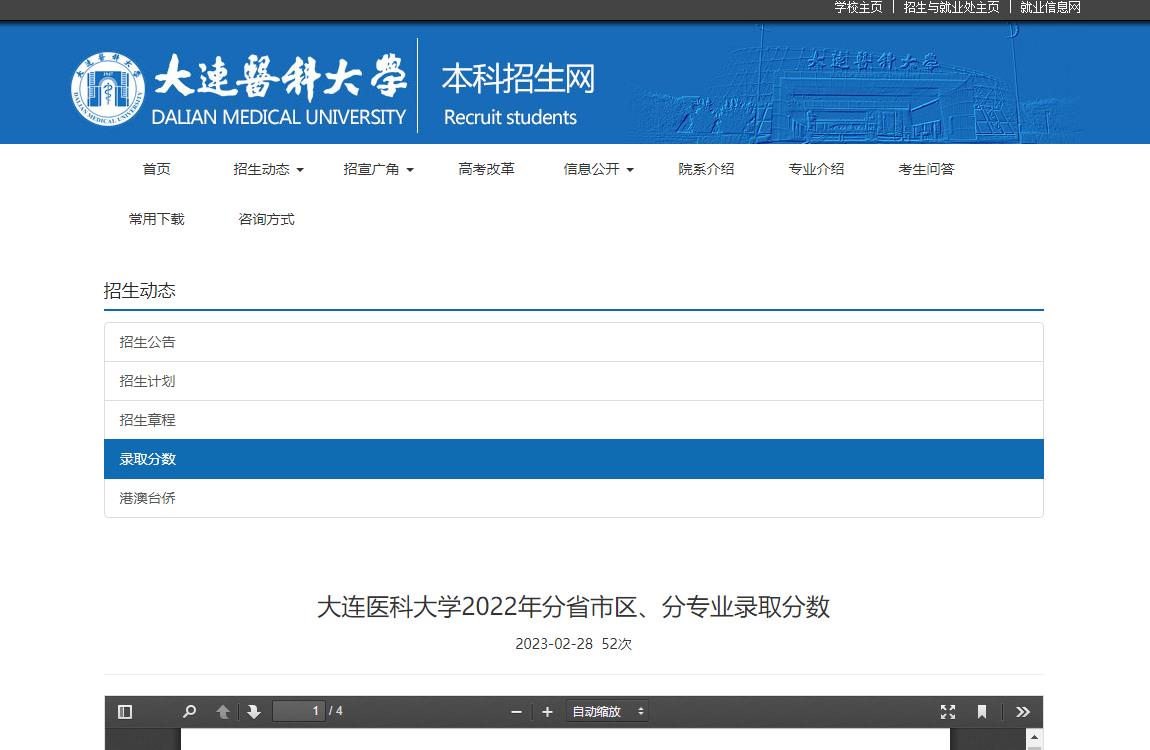
Task: Open the 自动缩放 zoom dropdown
Action: point(607,712)
